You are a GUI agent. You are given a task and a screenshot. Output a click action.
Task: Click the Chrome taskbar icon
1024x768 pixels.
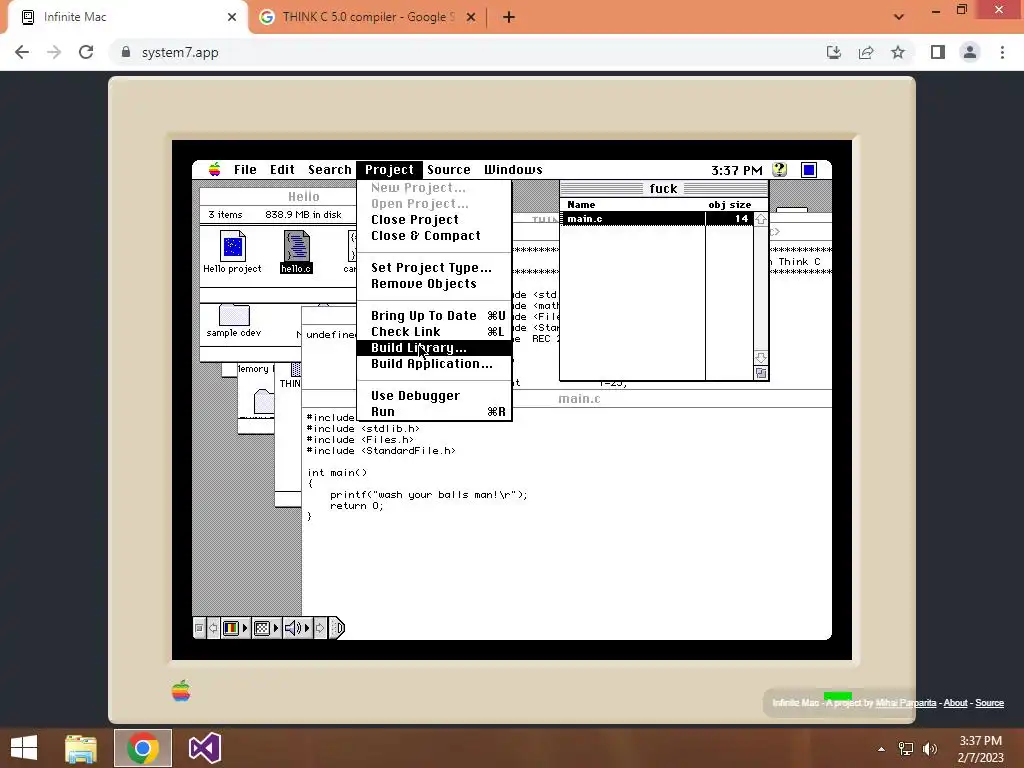pyautogui.click(x=143, y=748)
